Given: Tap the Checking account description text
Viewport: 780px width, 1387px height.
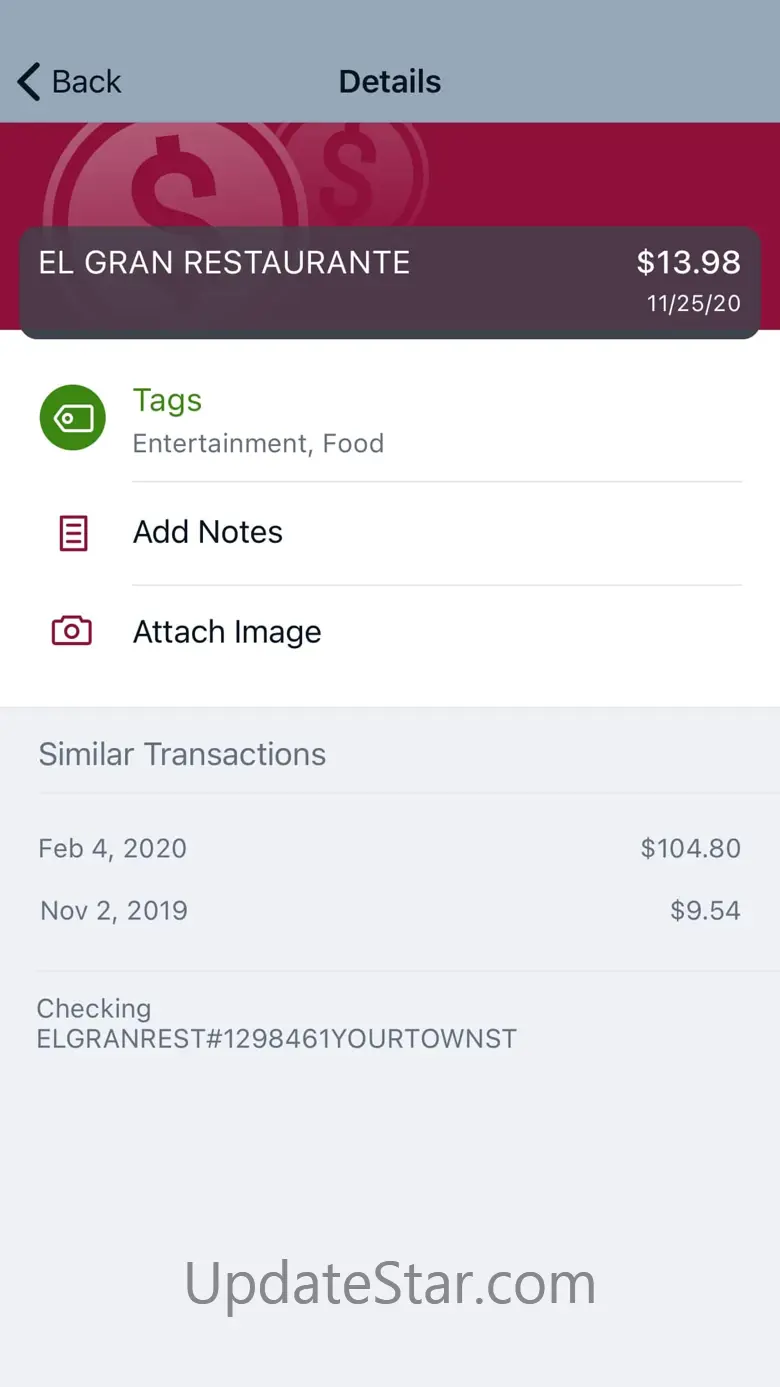Looking at the screenshot, I should [276, 1024].
